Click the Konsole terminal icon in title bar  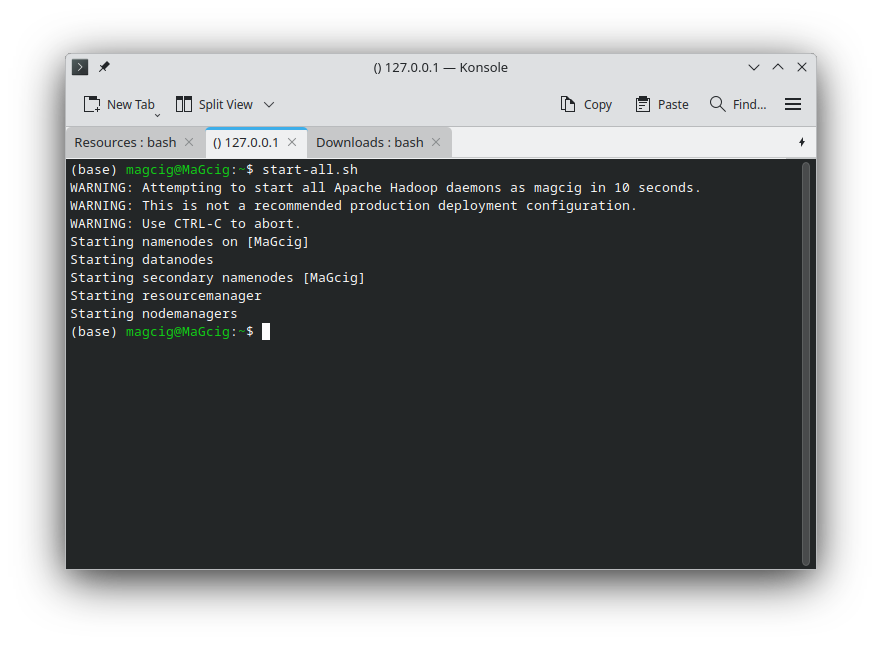80,68
